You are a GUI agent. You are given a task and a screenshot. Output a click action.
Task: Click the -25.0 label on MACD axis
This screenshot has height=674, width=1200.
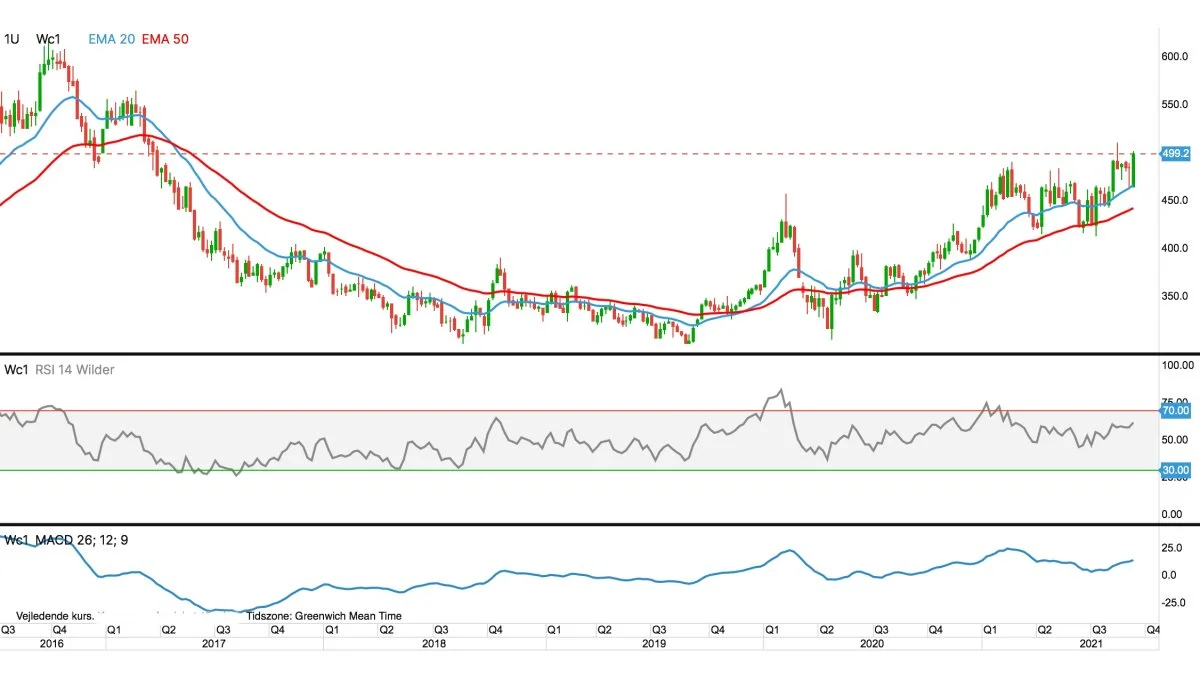pos(1172,602)
